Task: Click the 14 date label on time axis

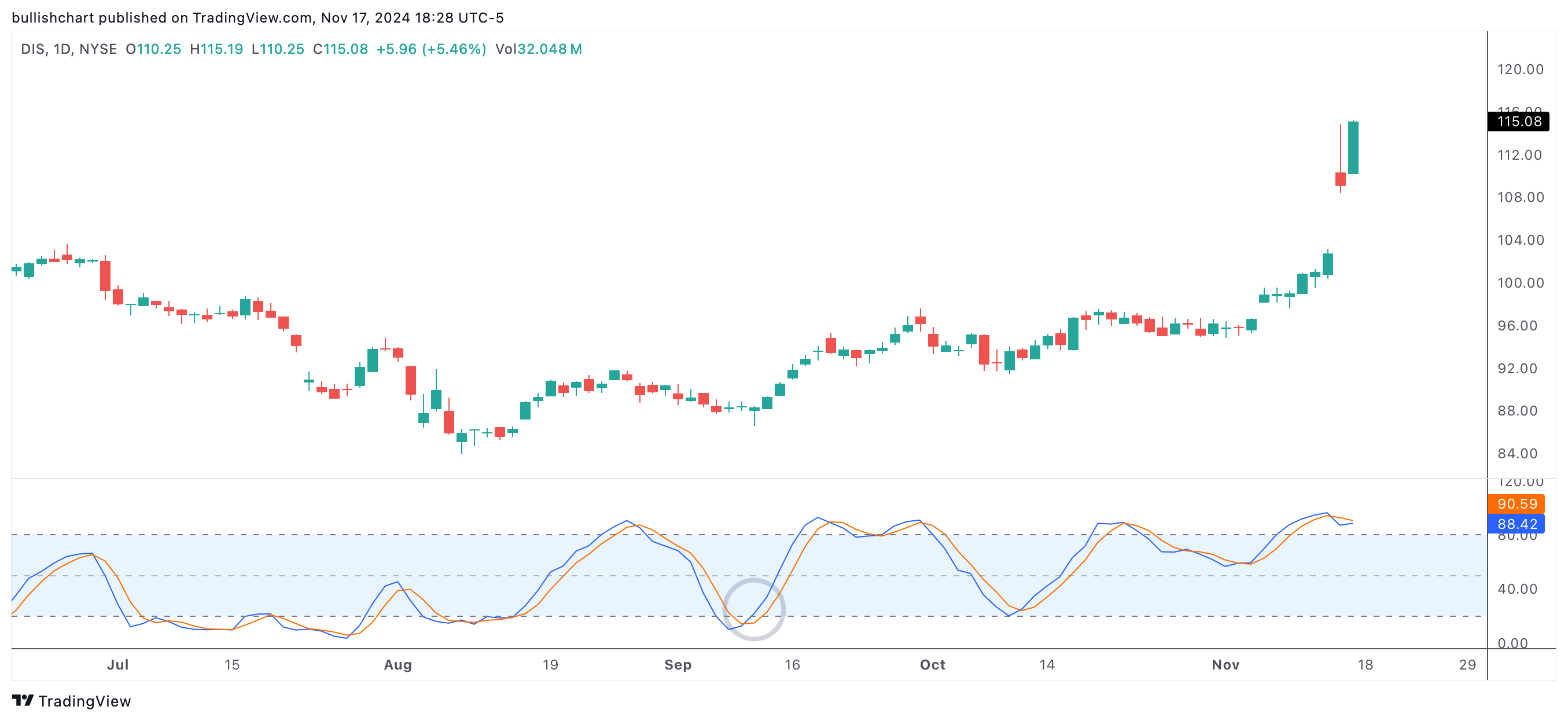Action: [x=1047, y=664]
